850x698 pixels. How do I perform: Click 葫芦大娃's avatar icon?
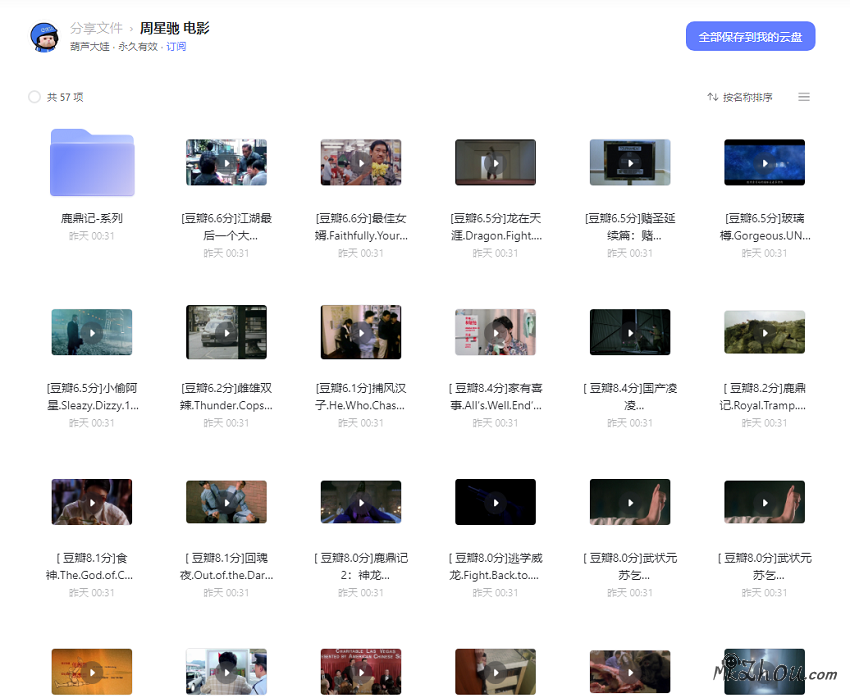[44, 37]
